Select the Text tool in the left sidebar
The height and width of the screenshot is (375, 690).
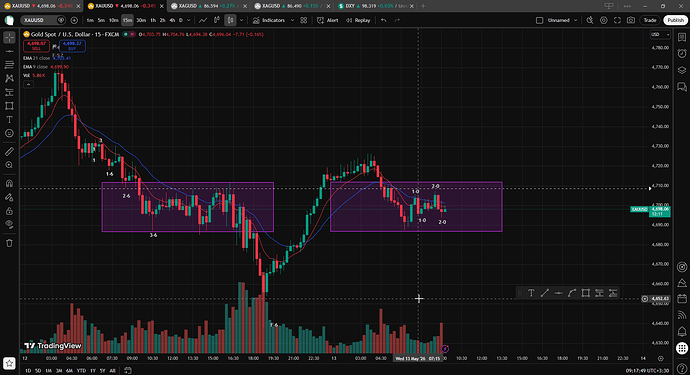tap(9, 119)
